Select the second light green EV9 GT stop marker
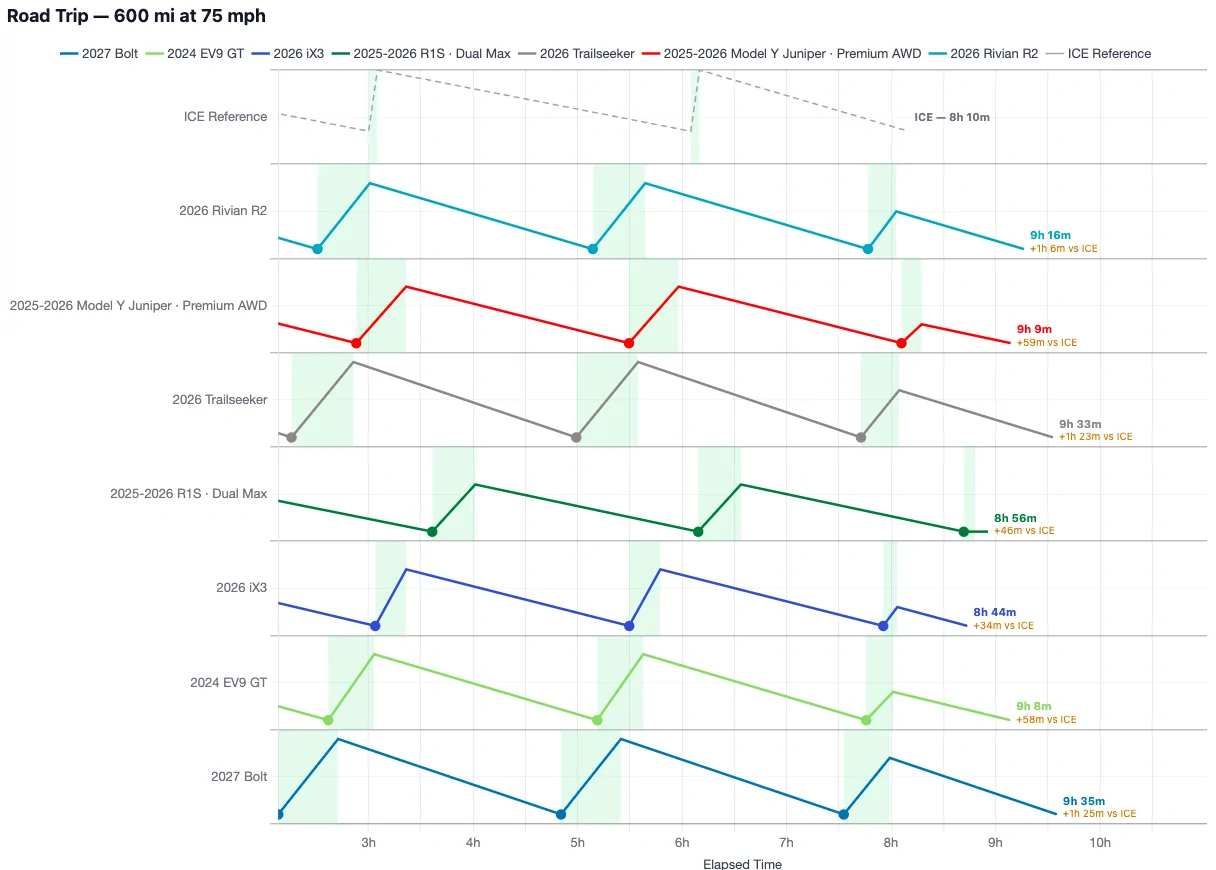 tap(597, 720)
